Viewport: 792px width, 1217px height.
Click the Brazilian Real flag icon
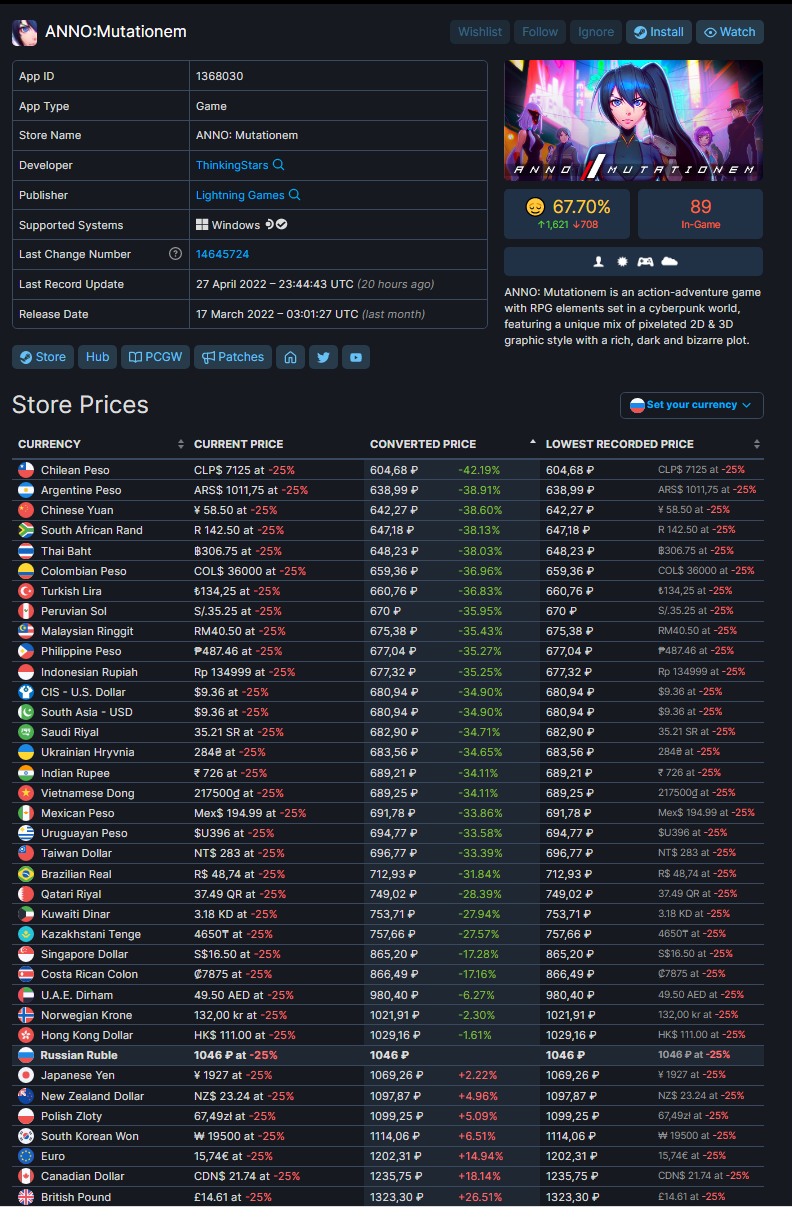click(x=26, y=874)
